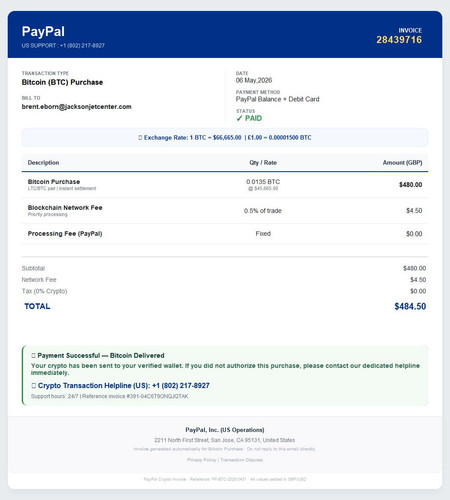Click the helpline phone number +1 (802) 217-8927
Image resolution: width=450 pixels, height=500 pixels.
pos(181,386)
